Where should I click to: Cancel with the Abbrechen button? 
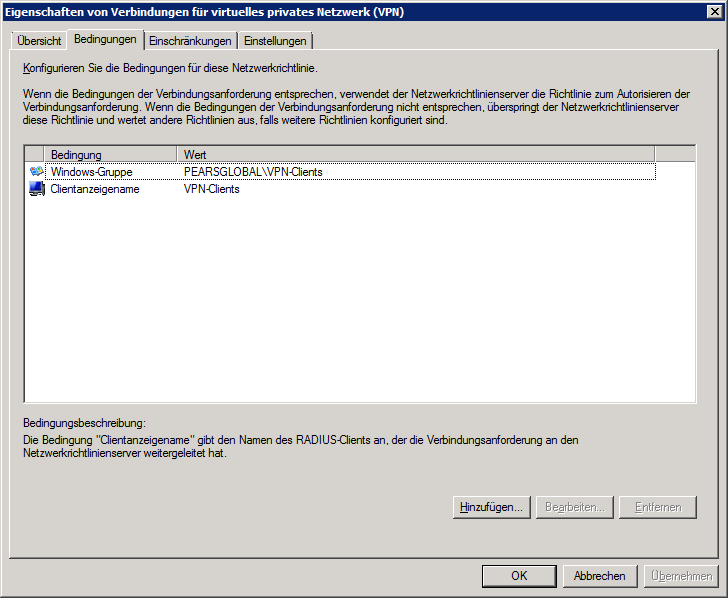pos(600,576)
